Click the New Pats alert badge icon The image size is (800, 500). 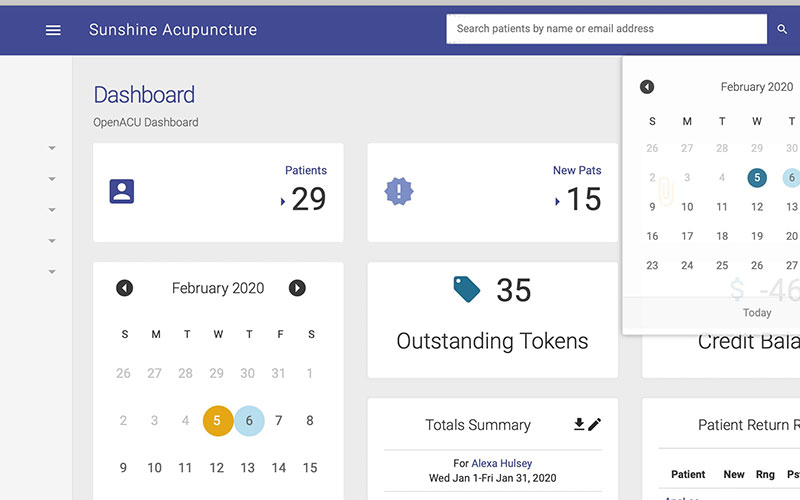click(399, 191)
